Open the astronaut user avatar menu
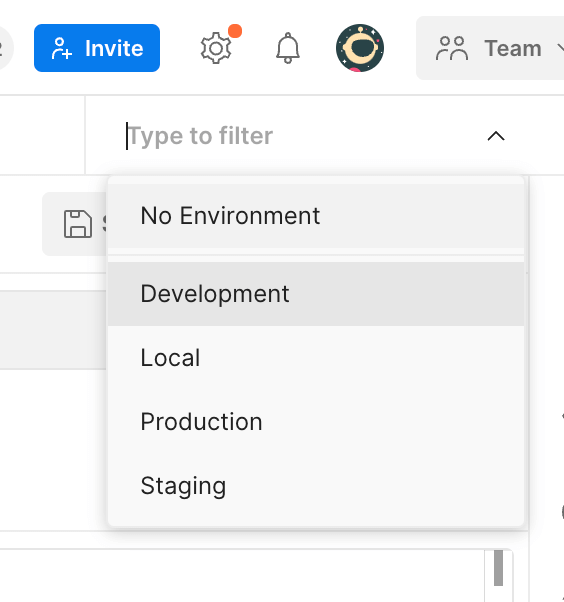564x602 pixels. pyautogui.click(x=360, y=48)
